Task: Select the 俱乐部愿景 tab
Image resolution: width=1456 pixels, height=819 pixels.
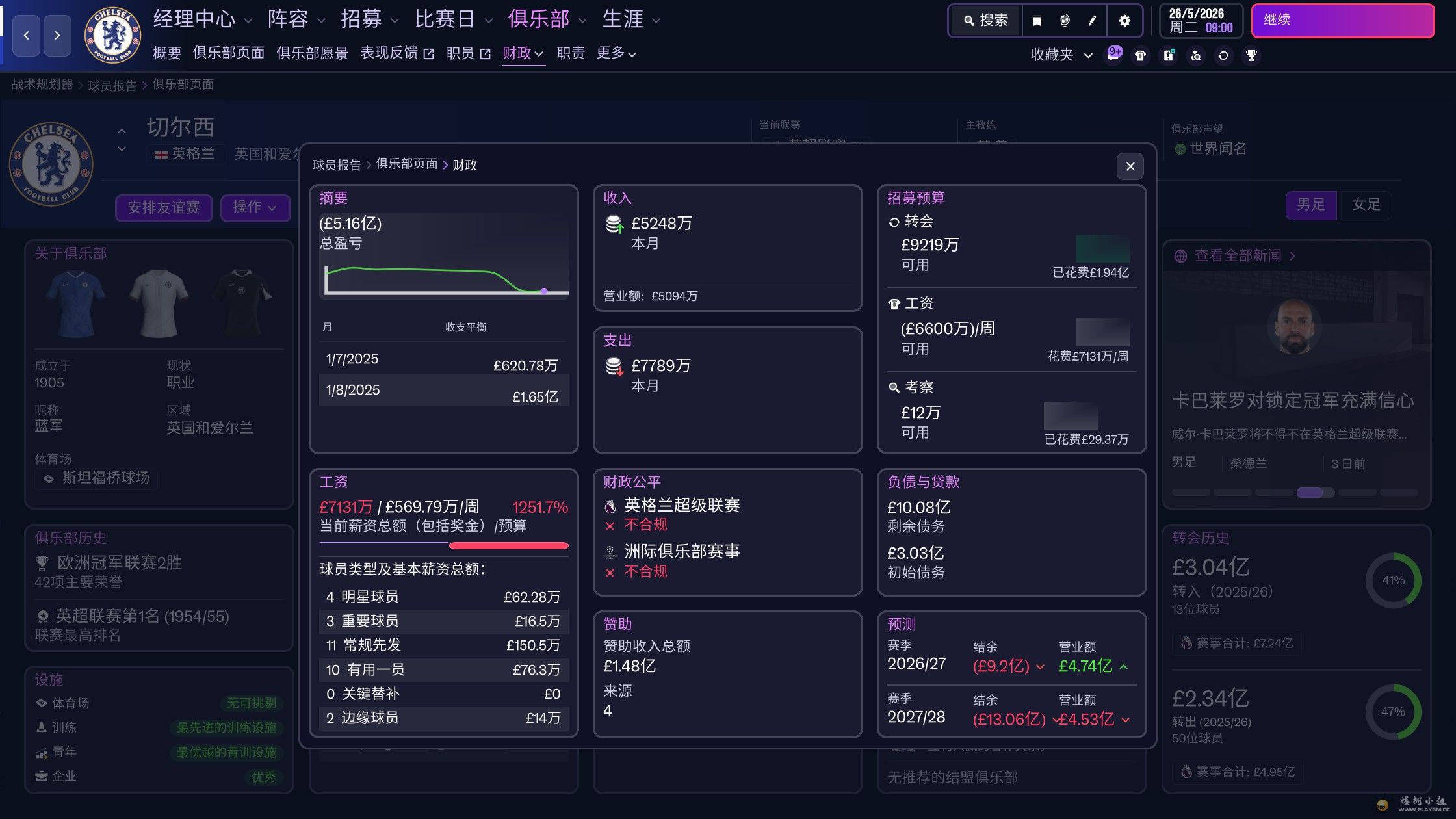Action: point(312,53)
